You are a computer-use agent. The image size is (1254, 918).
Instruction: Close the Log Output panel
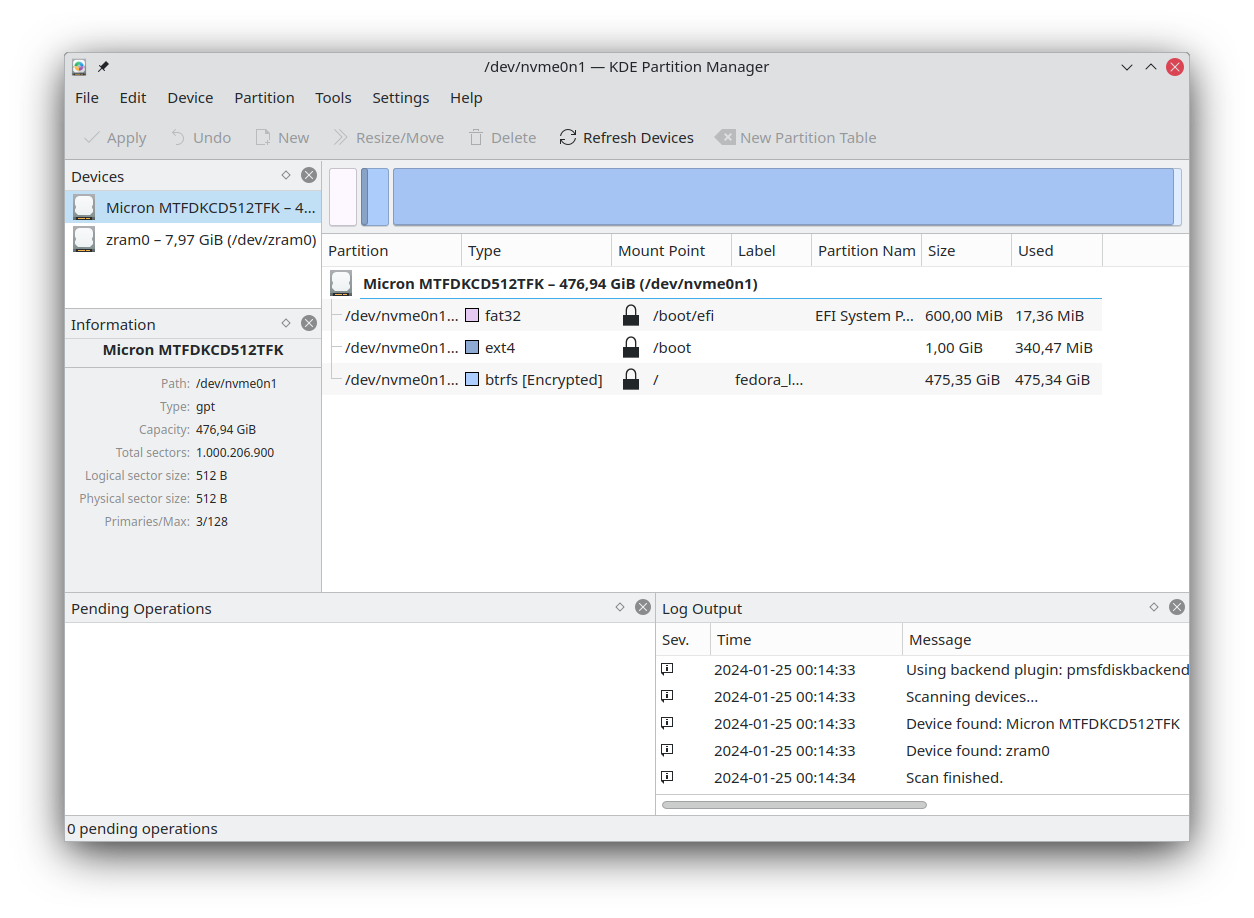coord(1177,607)
